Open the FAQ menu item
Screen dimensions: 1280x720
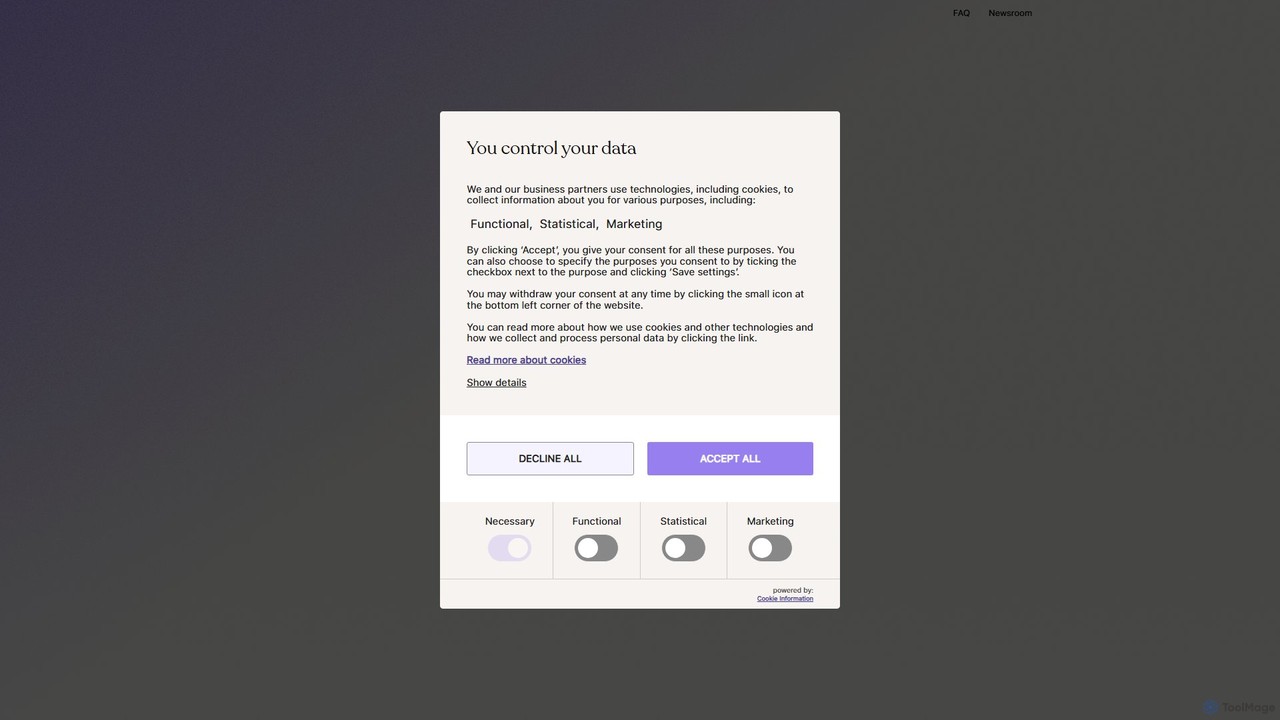pyautogui.click(x=961, y=13)
